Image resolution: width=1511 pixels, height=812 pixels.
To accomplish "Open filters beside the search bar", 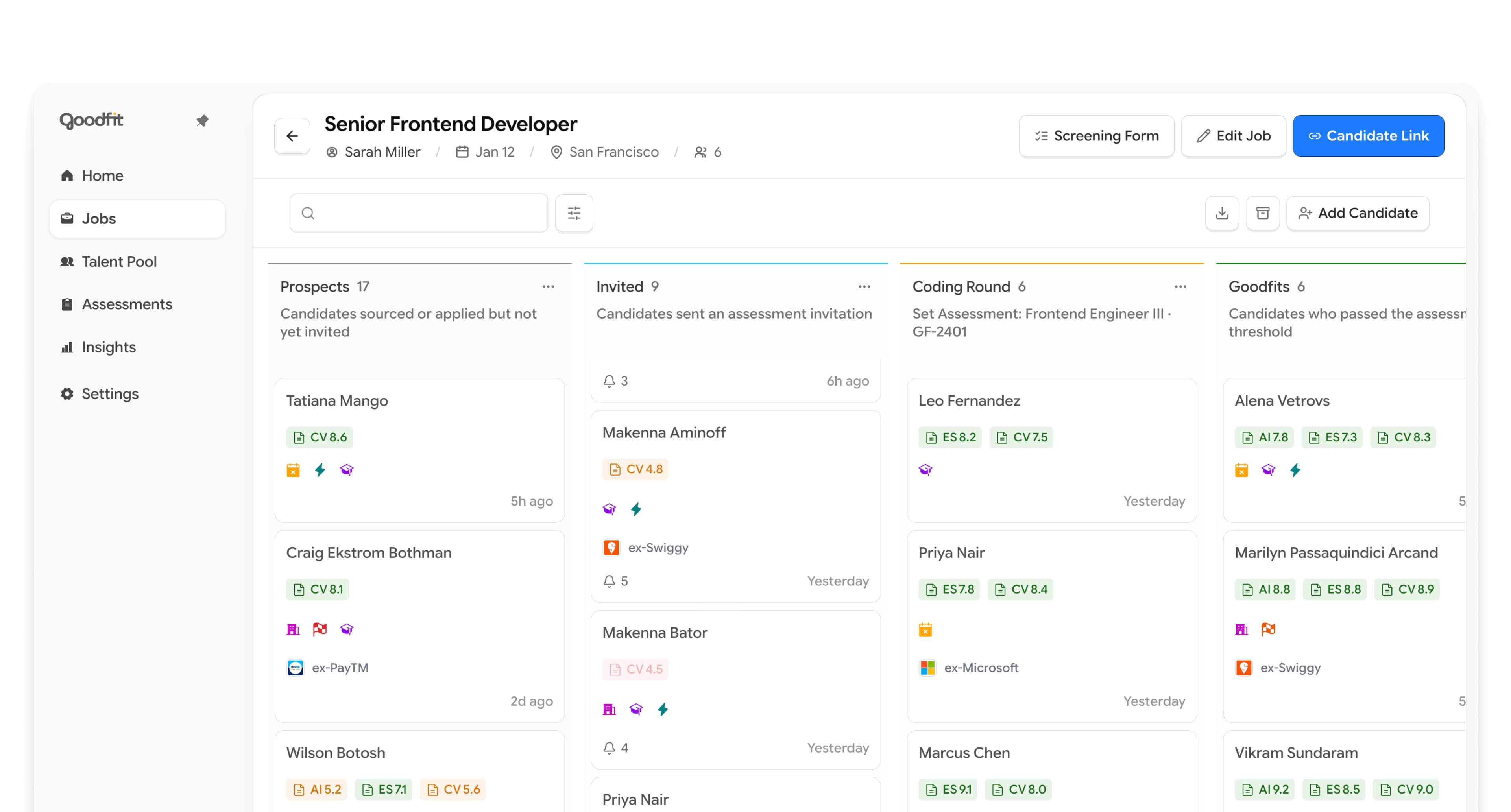I will pos(574,213).
